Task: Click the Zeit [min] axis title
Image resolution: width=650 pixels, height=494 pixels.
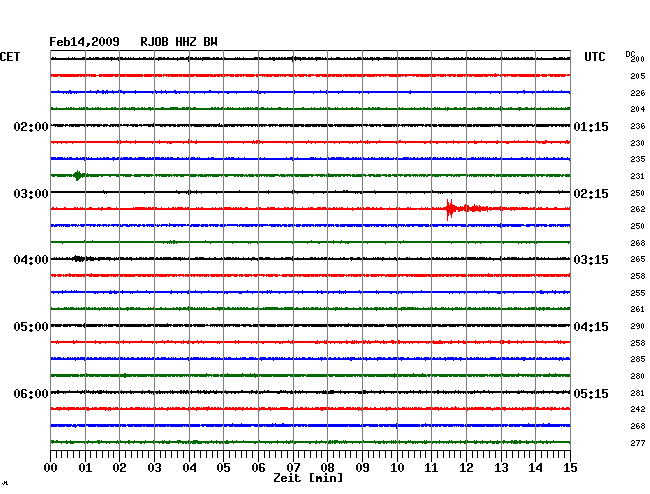Action: pos(308,478)
